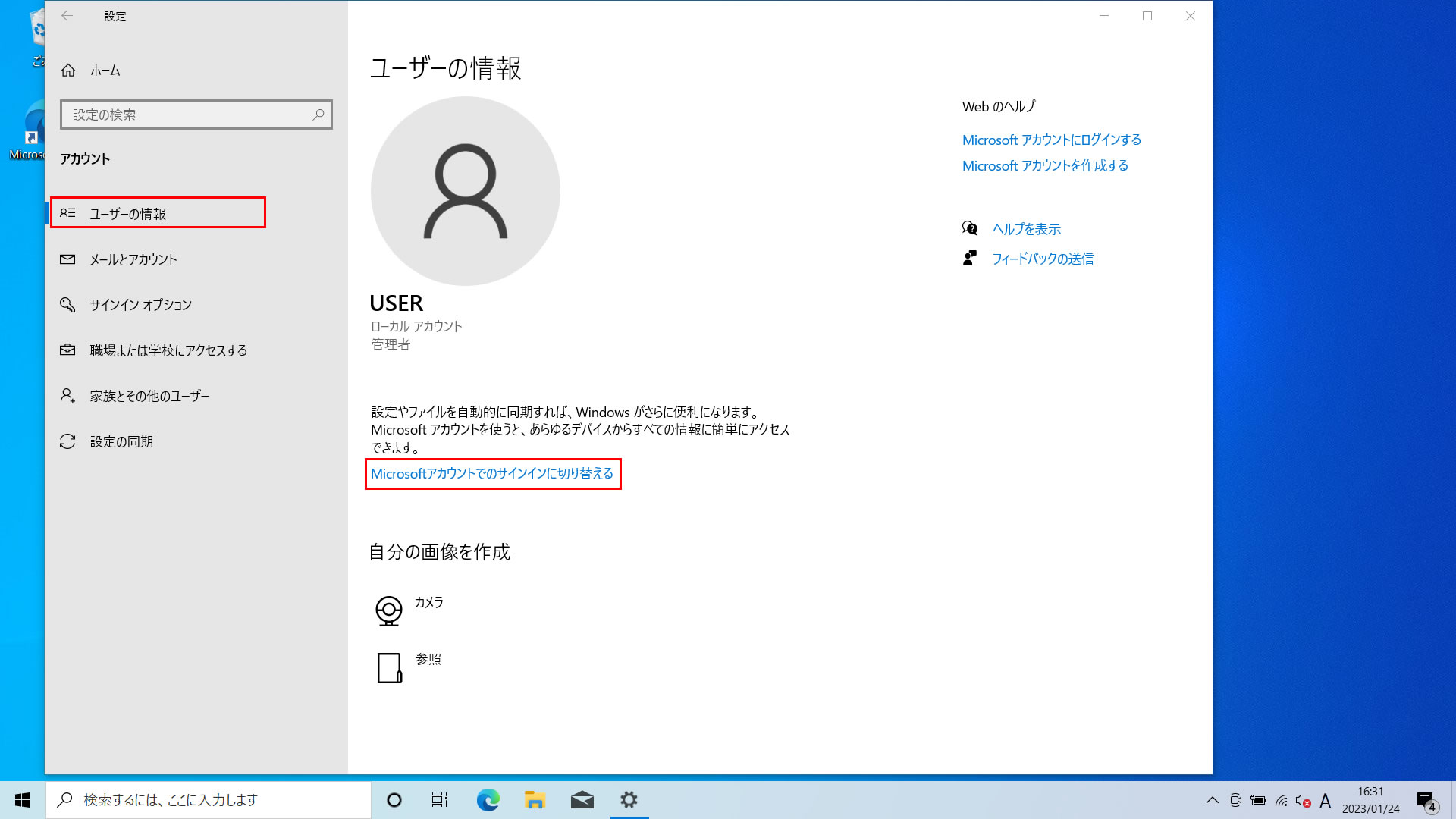
Task: Click the battery tray icon
Action: point(1258,800)
